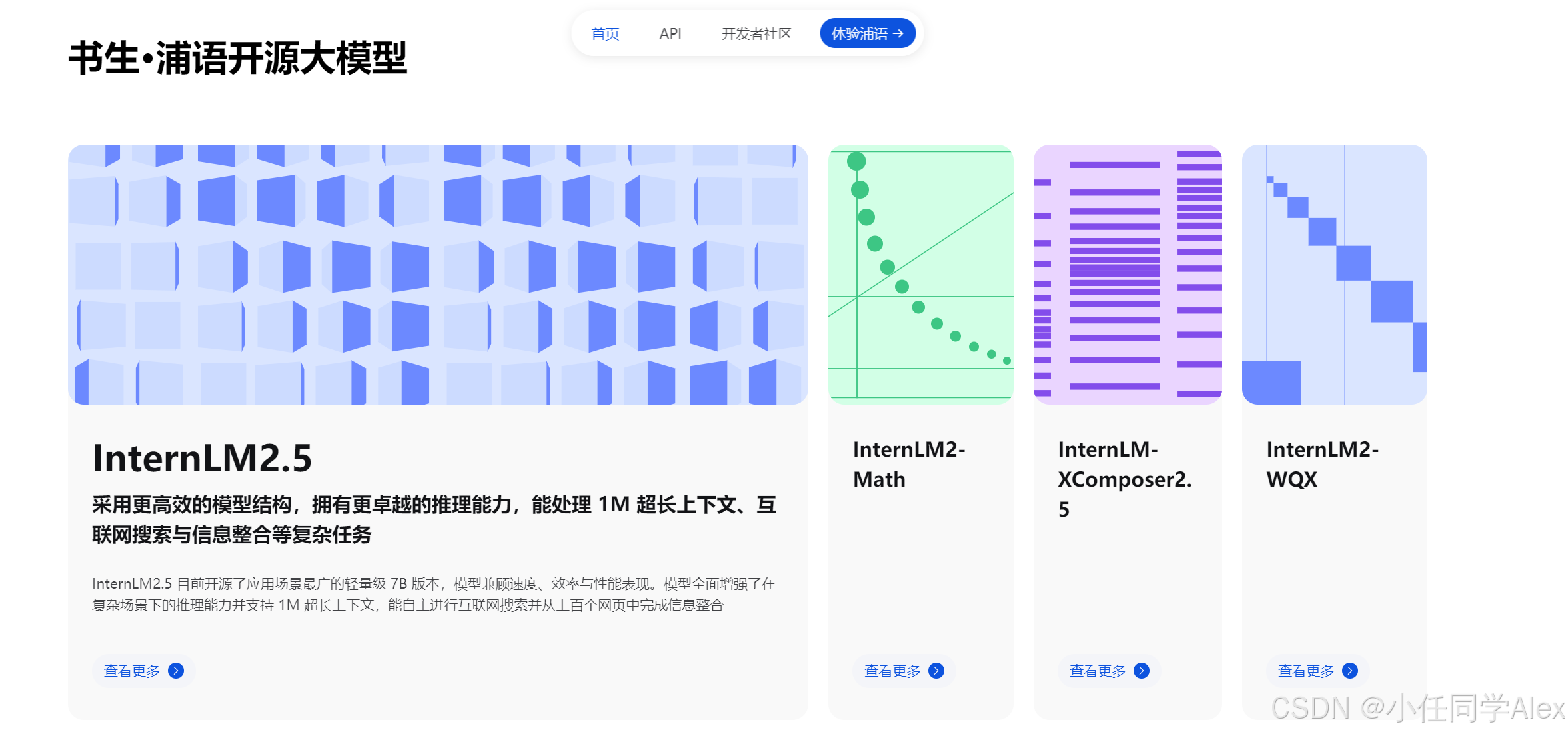Click the blue cubes InternLM2.5 banner image
The height and width of the screenshot is (734, 1568).
[438, 274]
